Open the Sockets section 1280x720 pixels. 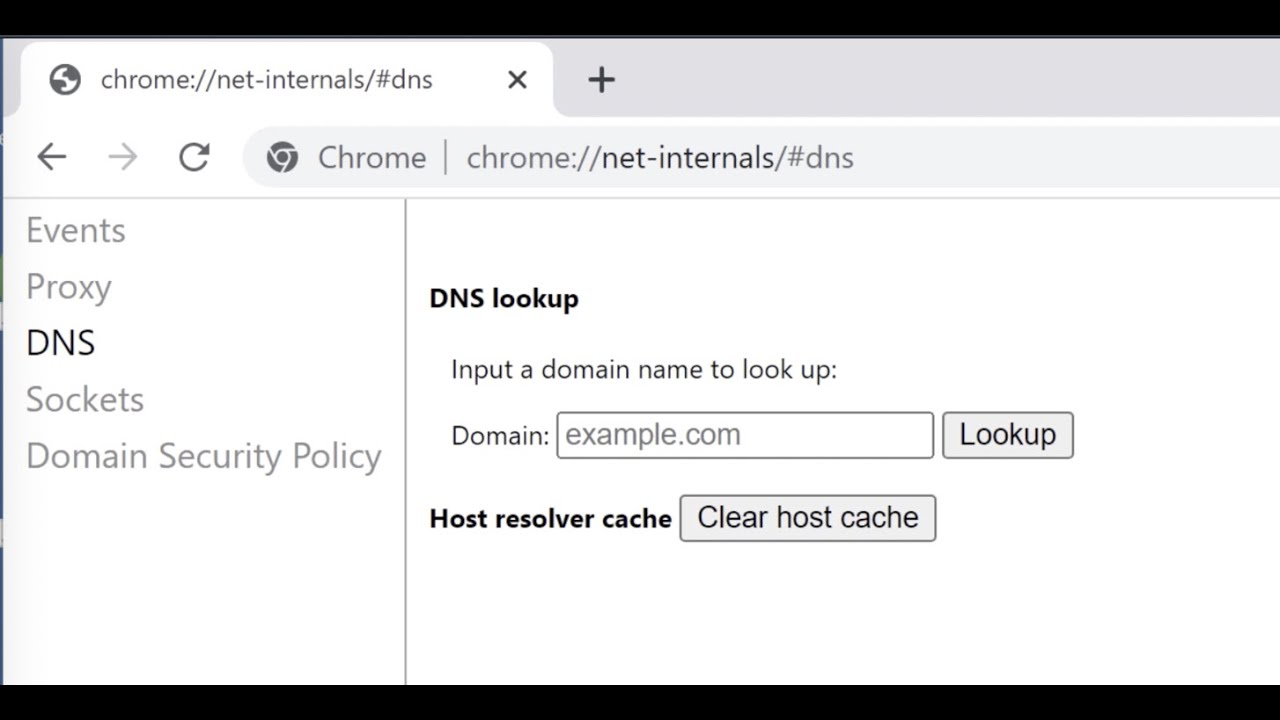pyautogui.click(x=85, y=399)
